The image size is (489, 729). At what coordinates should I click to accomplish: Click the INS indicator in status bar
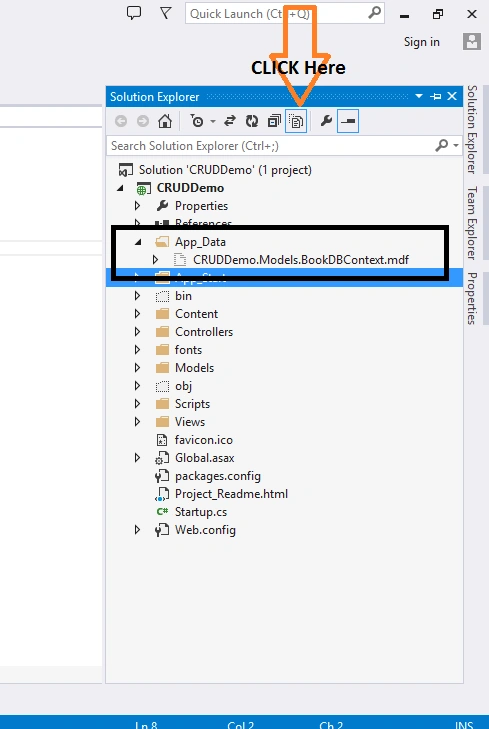click(464, 725)
